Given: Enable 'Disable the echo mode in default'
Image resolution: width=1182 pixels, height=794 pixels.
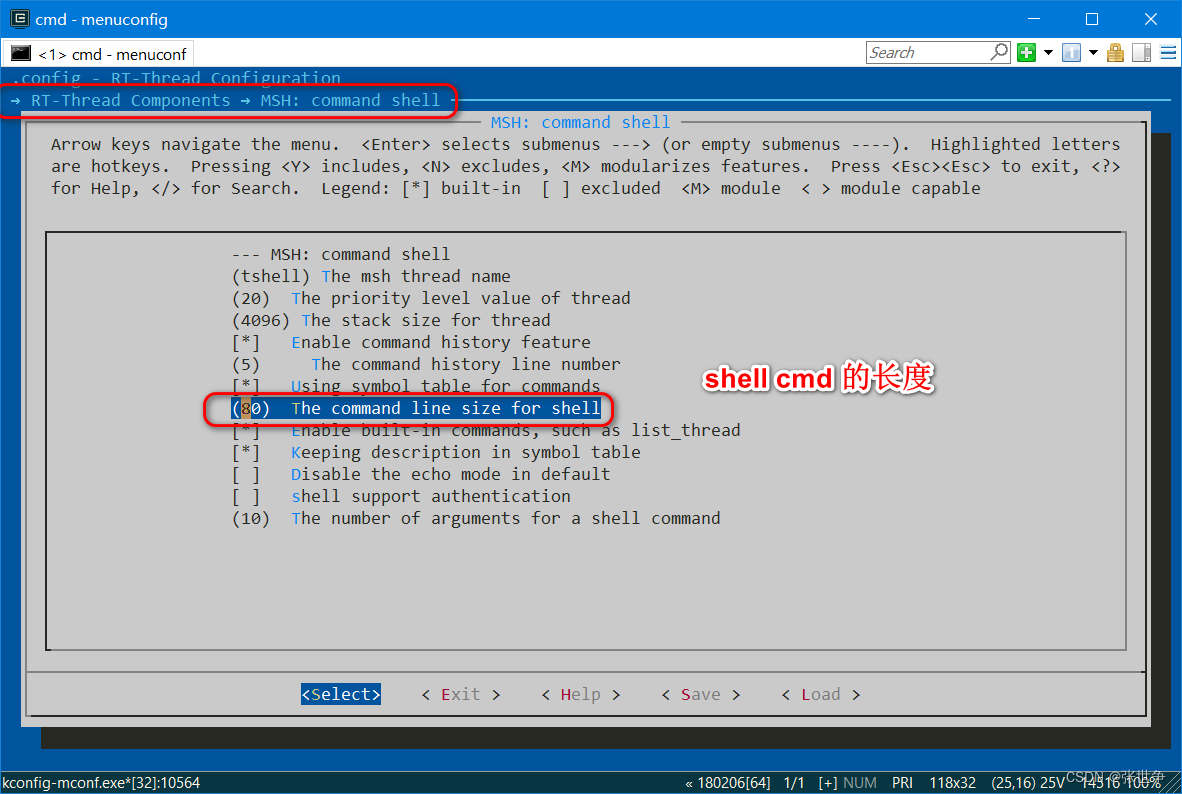Looking at the screenshot, I should (421, 474).
